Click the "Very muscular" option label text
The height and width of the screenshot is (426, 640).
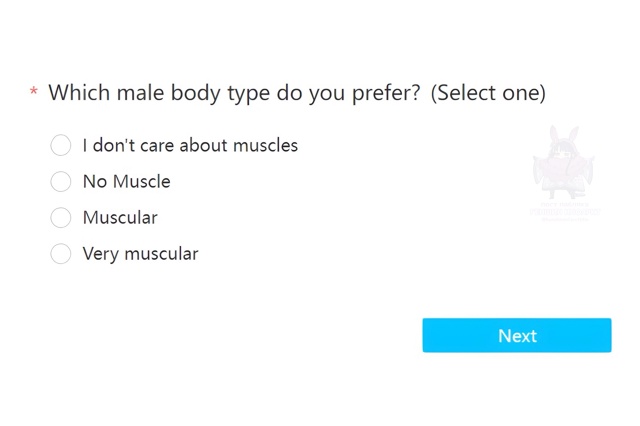point(140,254)
